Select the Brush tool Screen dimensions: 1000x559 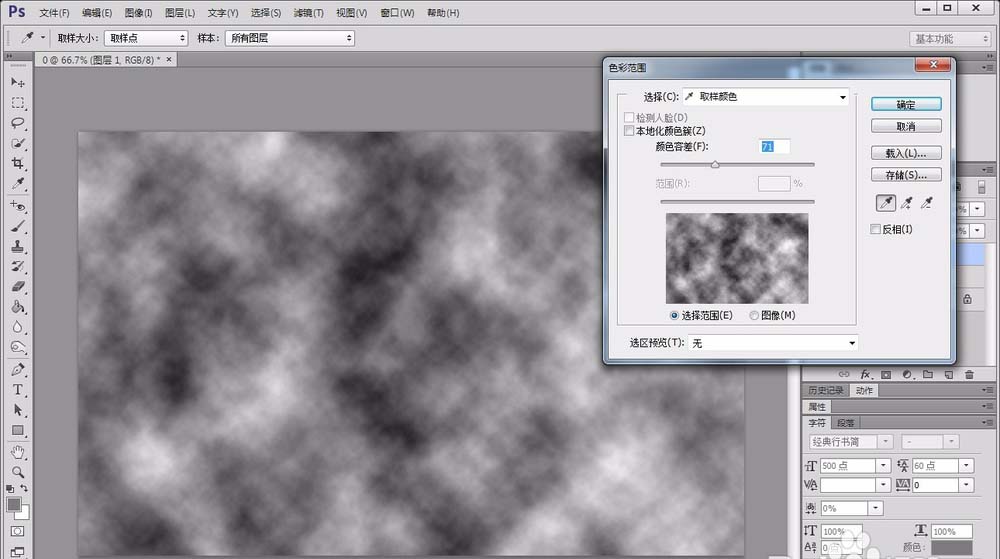coord(18,226)
